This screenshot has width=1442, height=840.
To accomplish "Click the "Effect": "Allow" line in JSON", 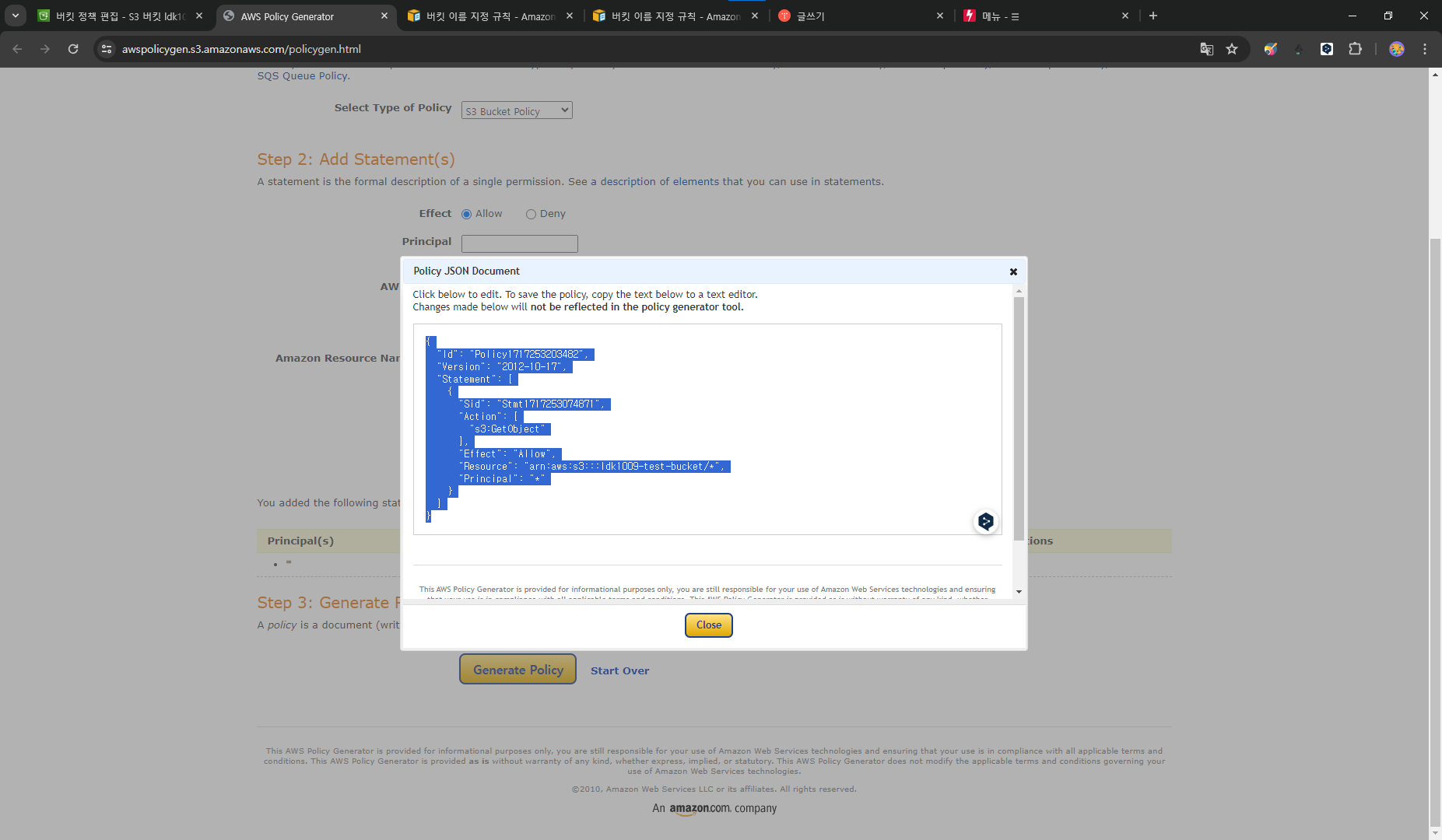I will (507, 454).
